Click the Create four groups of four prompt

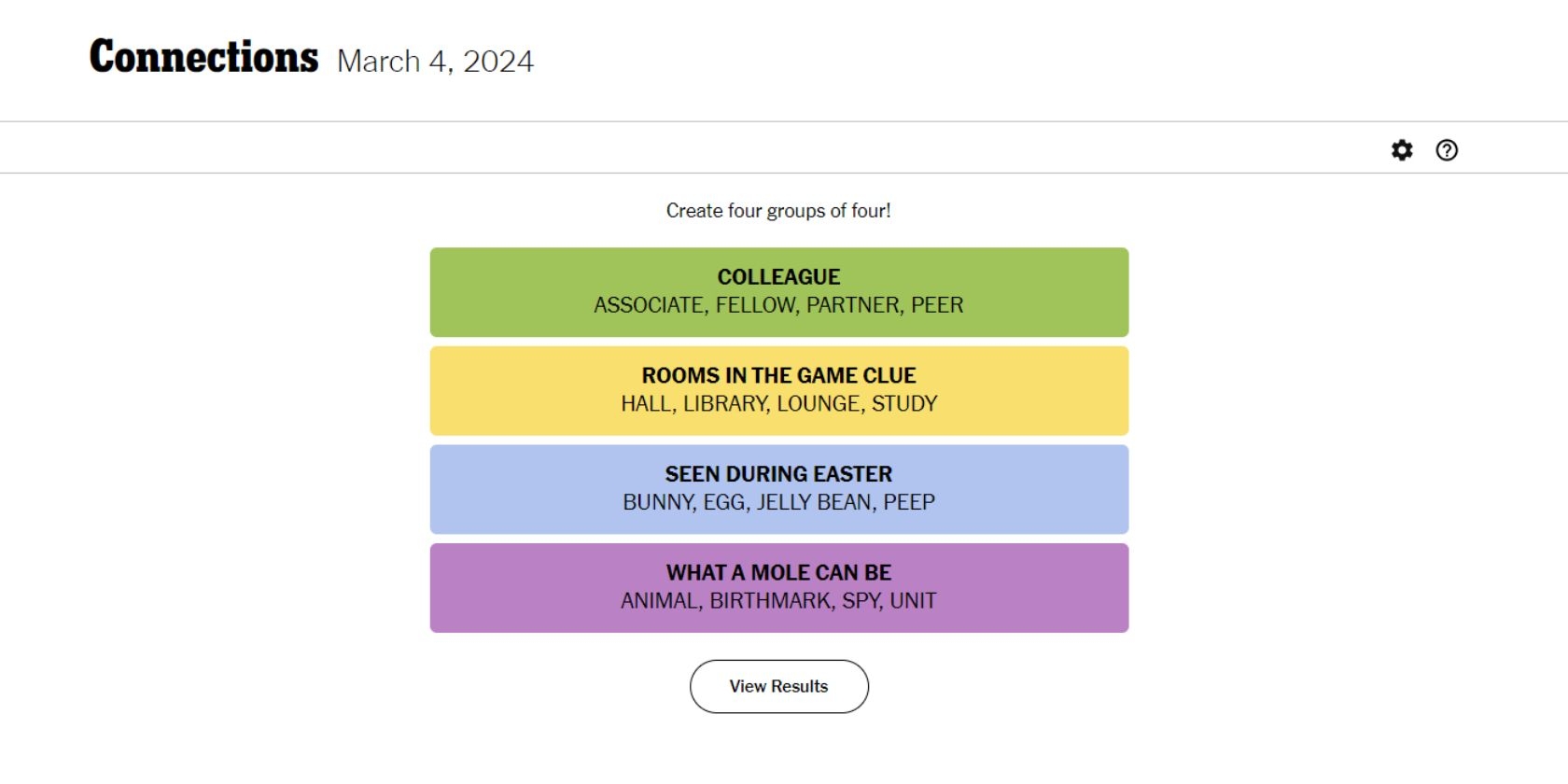(779, 211)
